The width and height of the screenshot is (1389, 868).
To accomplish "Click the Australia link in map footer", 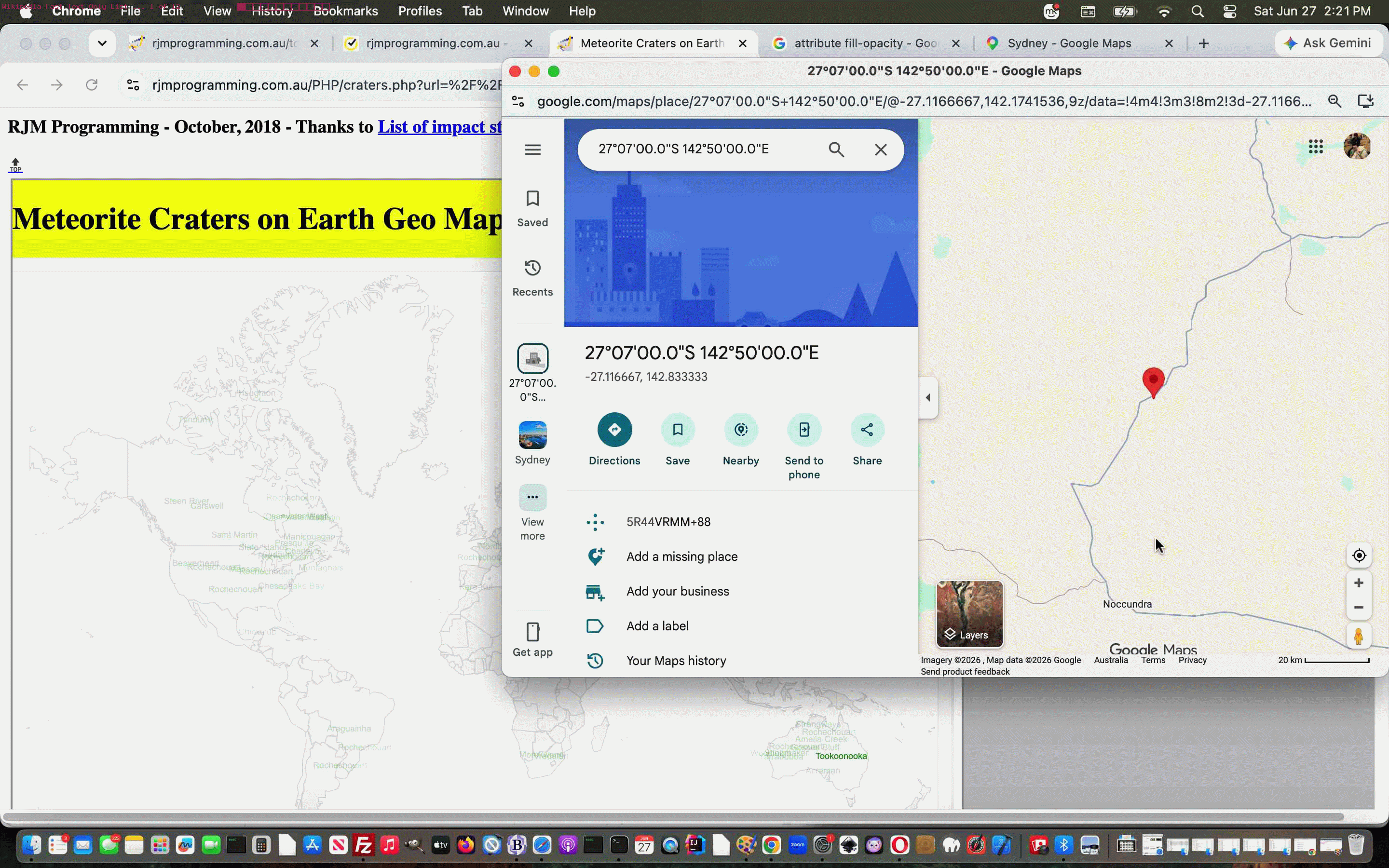I will pos(1111,660).
